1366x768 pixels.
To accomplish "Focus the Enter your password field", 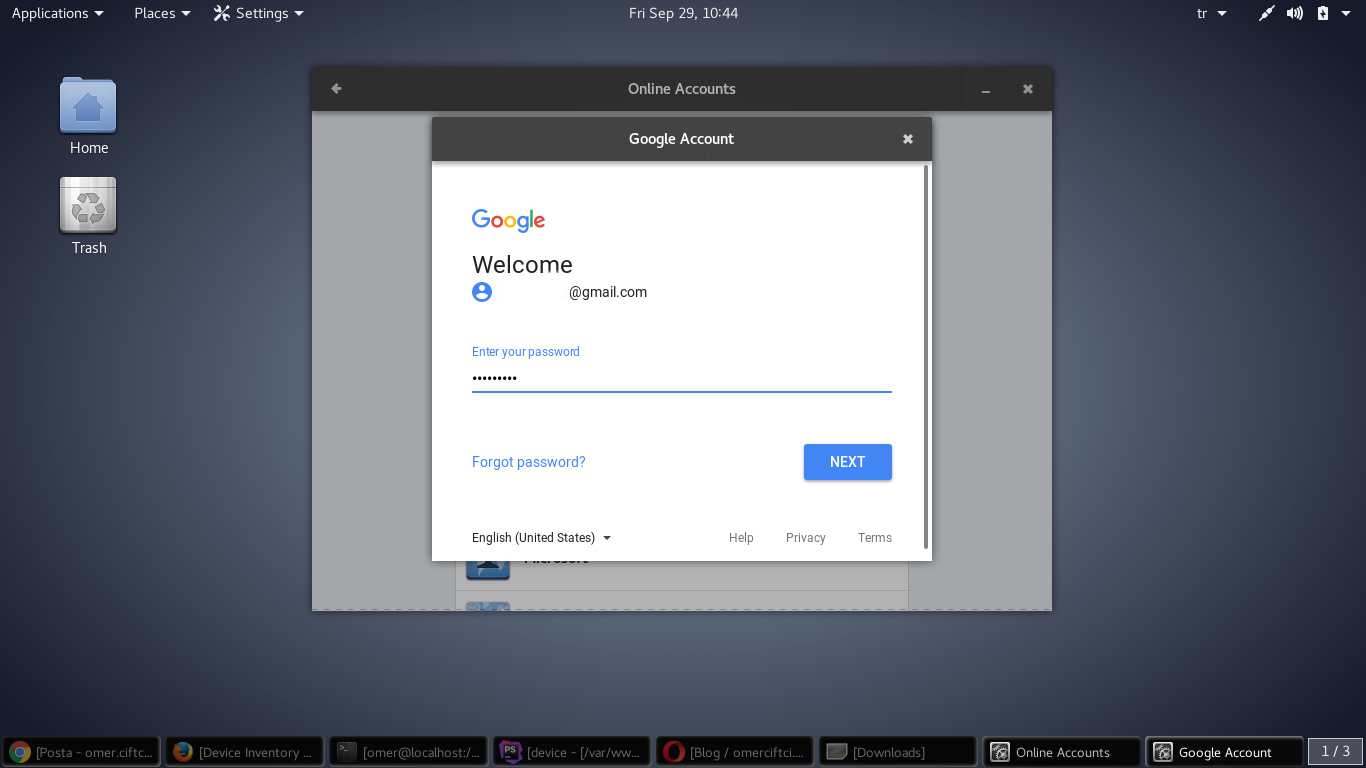I will click(x=681, y=378).
